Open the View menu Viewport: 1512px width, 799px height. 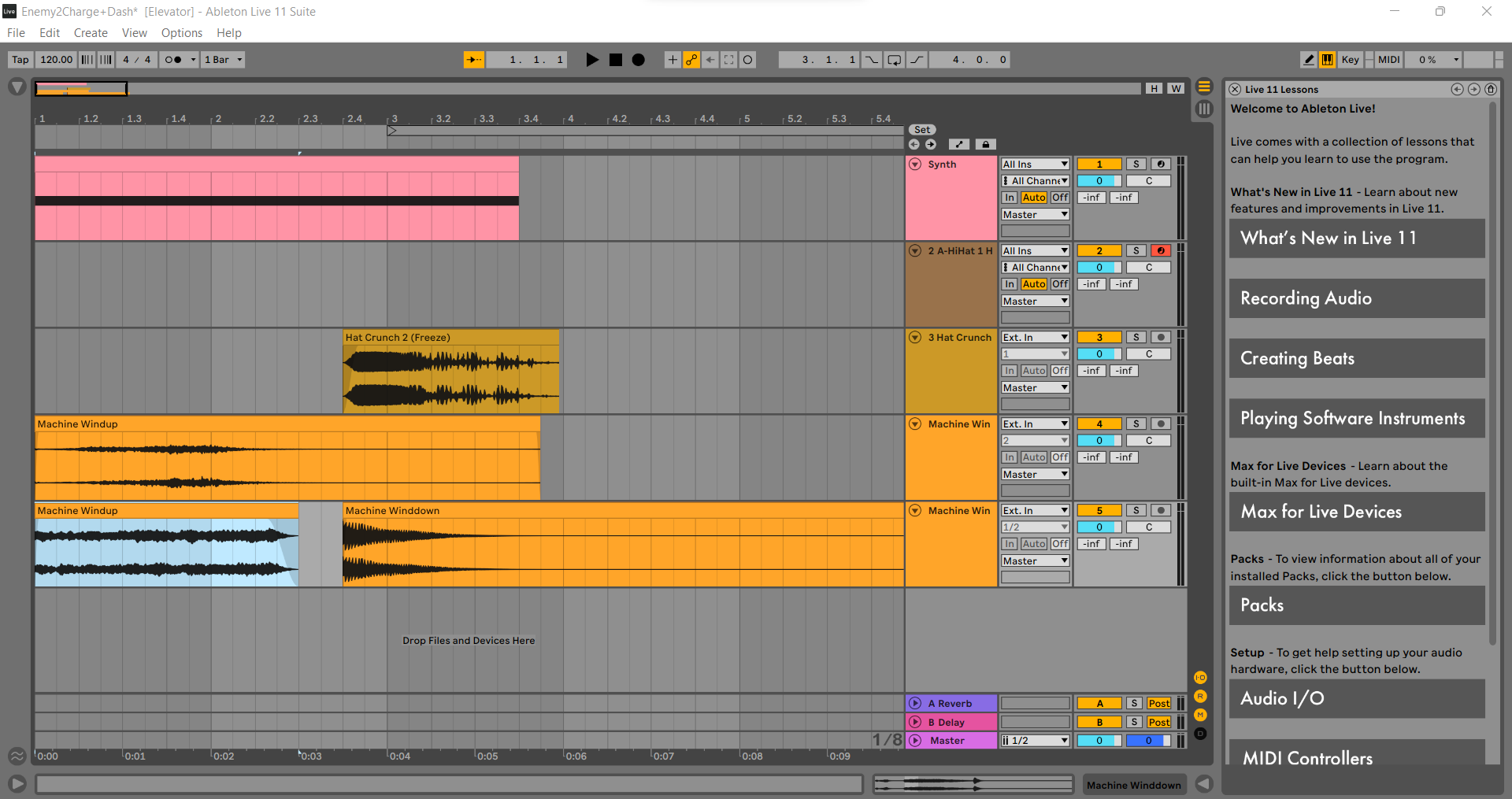[135, 33]
